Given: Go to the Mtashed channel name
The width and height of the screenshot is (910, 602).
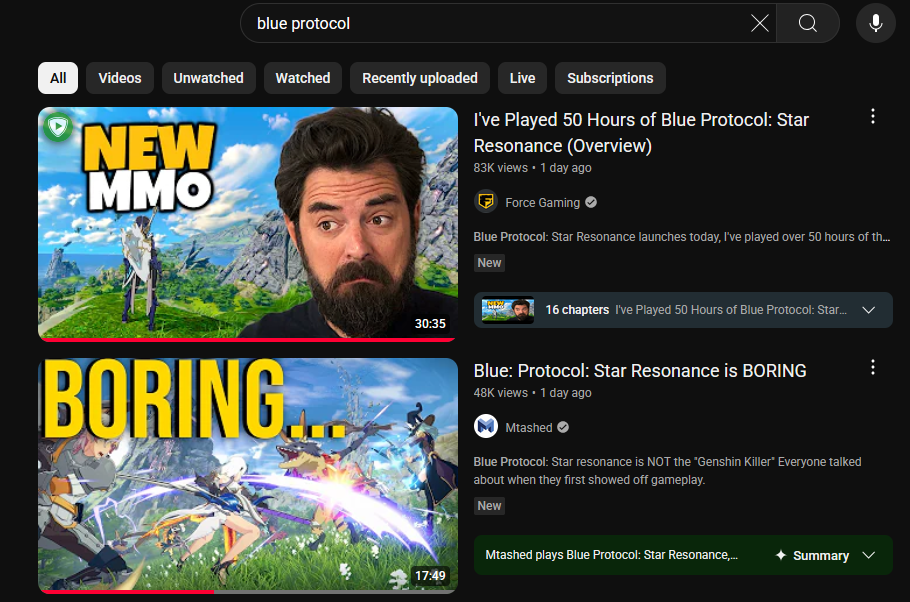Looking at the screenshot, I should point(529,428).
